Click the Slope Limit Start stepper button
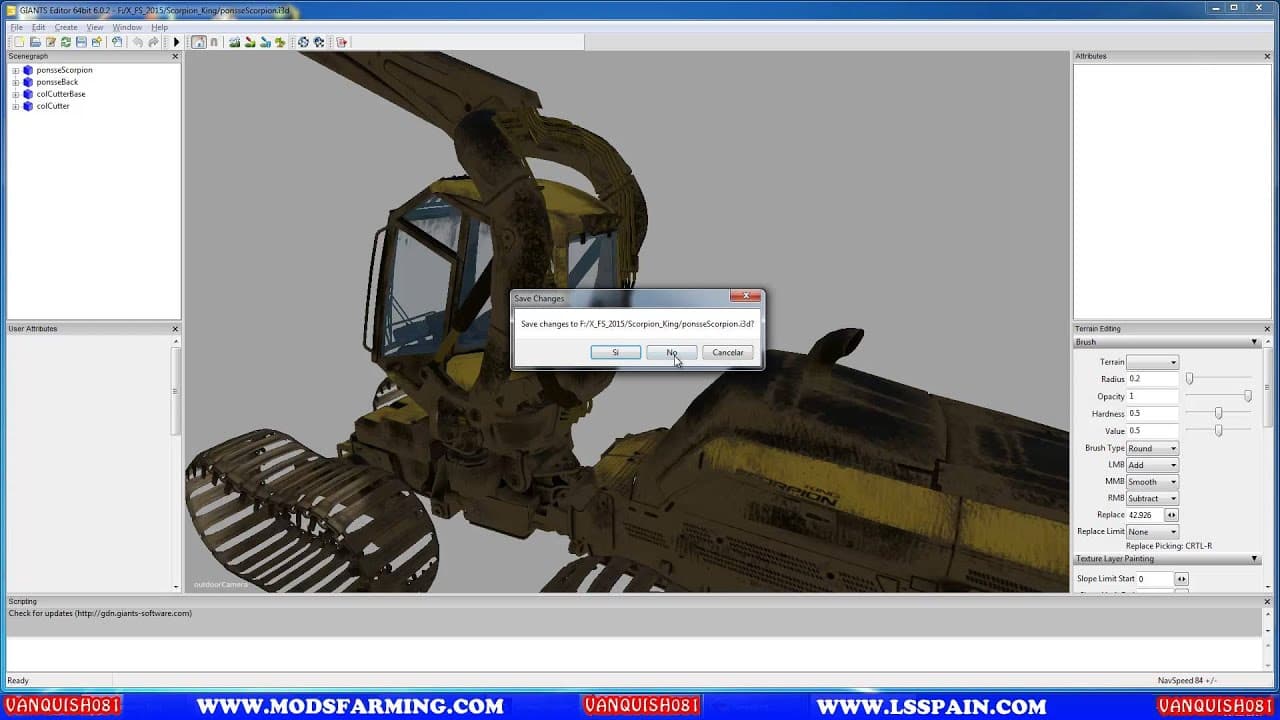1280x720 pixels. coord(1181,579)
